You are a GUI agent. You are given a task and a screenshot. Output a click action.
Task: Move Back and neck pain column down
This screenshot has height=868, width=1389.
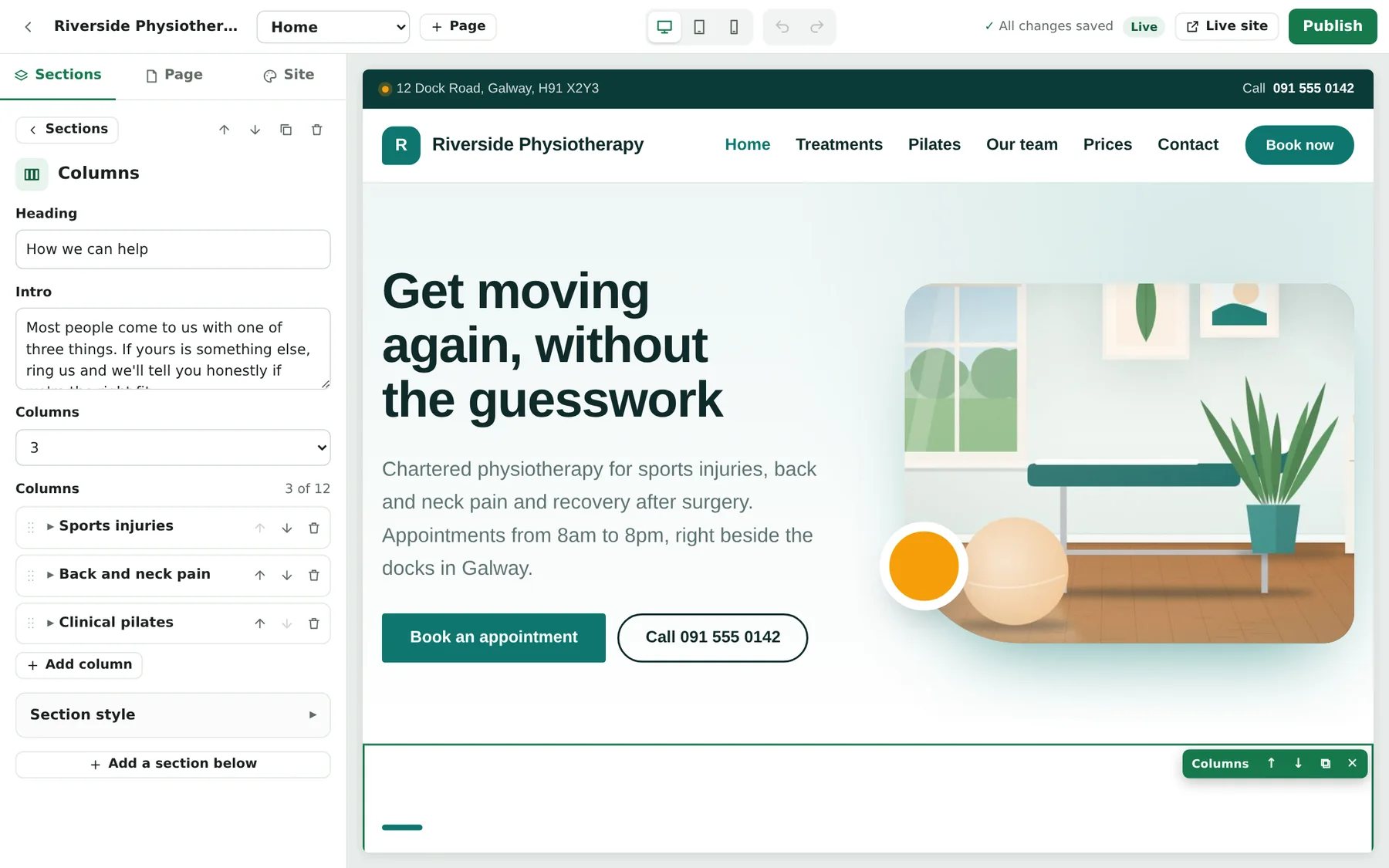coord(287,576)
